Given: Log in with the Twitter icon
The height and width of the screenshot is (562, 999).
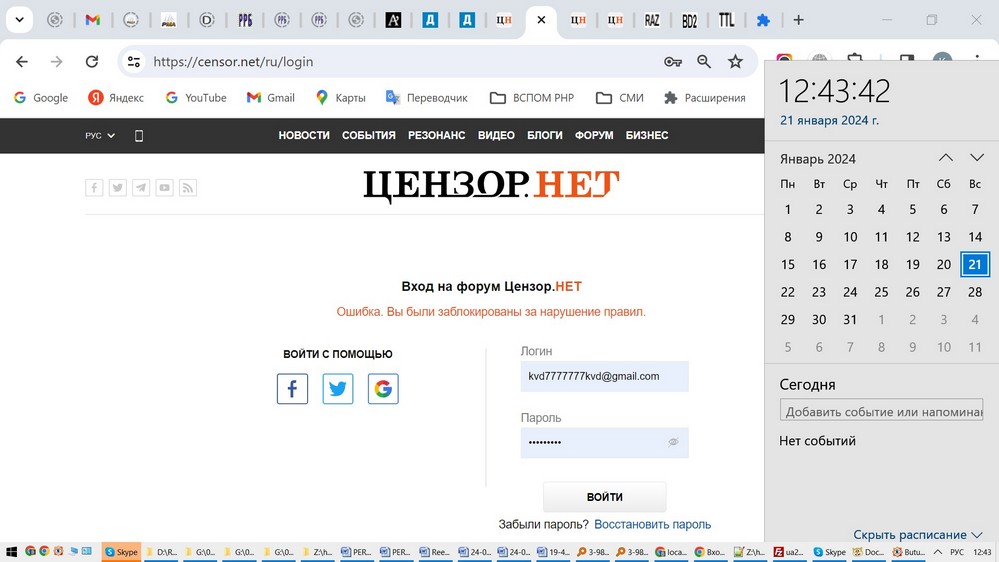Looking at the screenshot, I should click(338, 389).
